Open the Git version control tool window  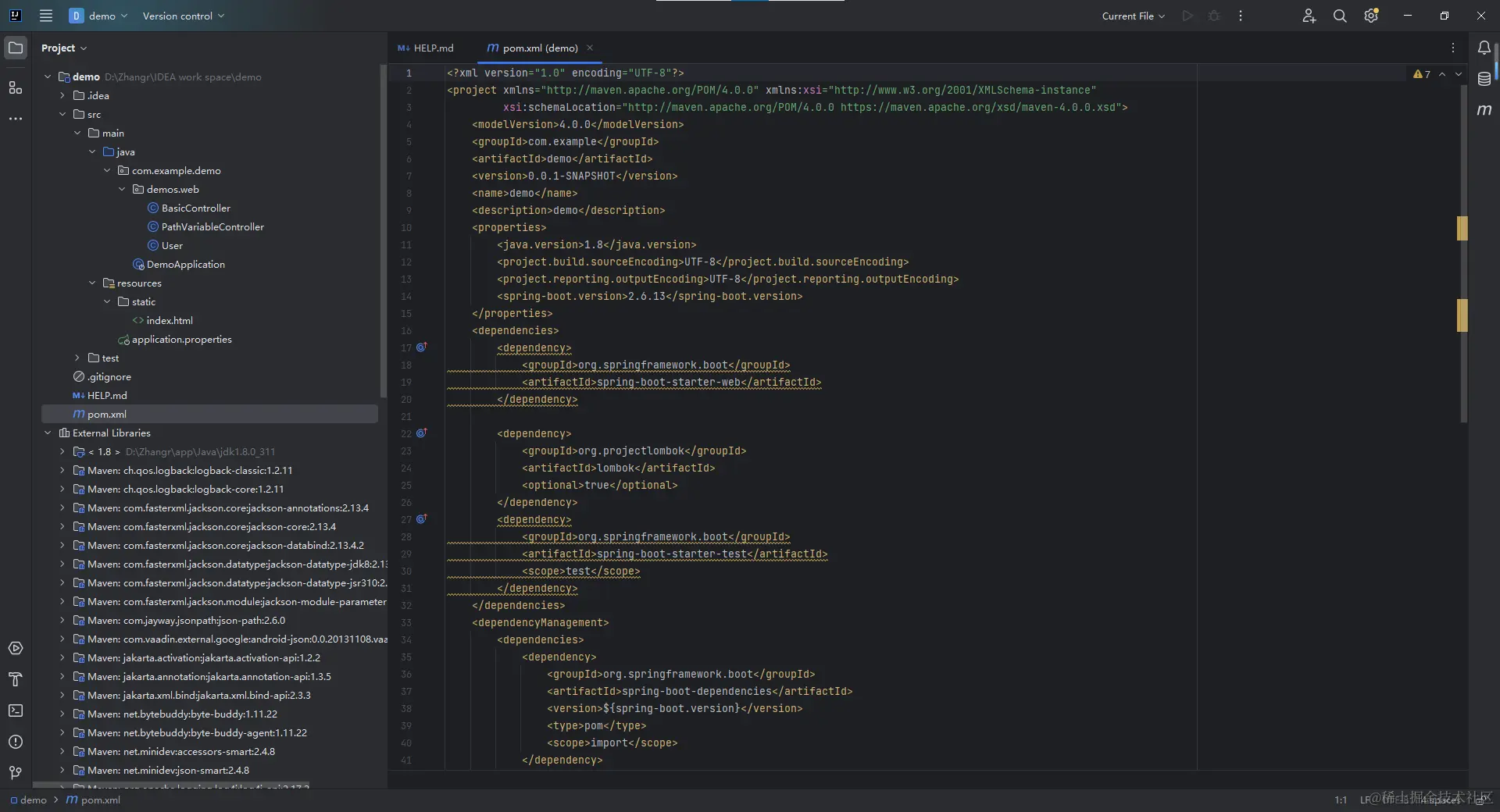(x=16, y=773)
